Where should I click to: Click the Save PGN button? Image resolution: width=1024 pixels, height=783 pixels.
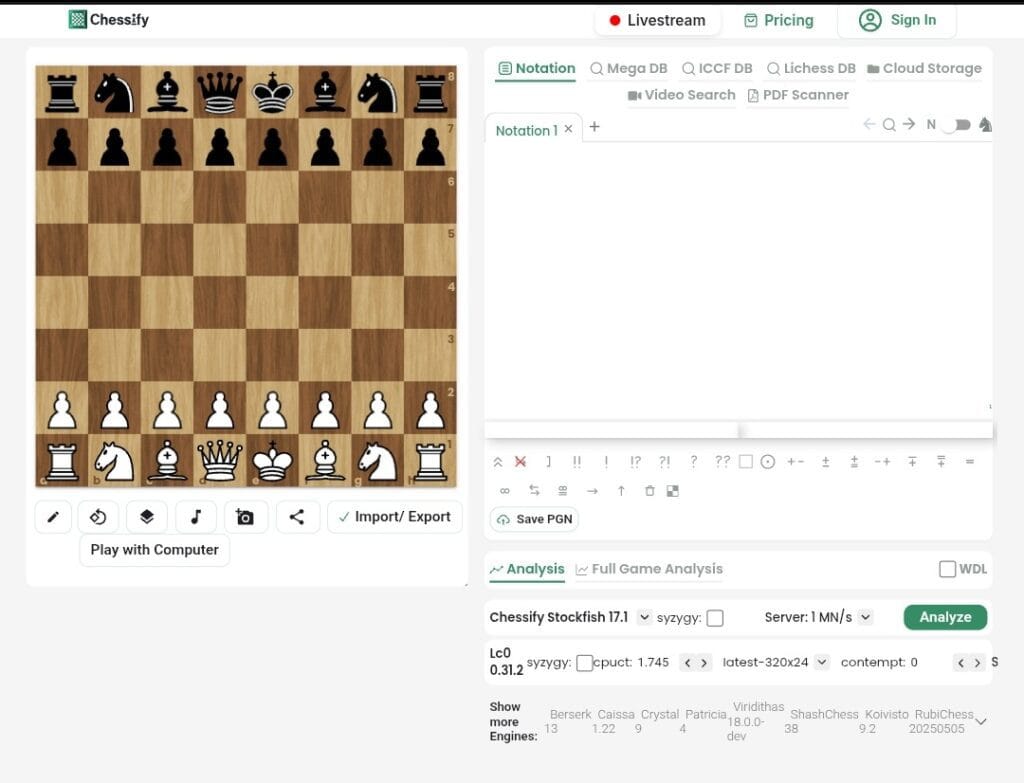tap(534, 519)
